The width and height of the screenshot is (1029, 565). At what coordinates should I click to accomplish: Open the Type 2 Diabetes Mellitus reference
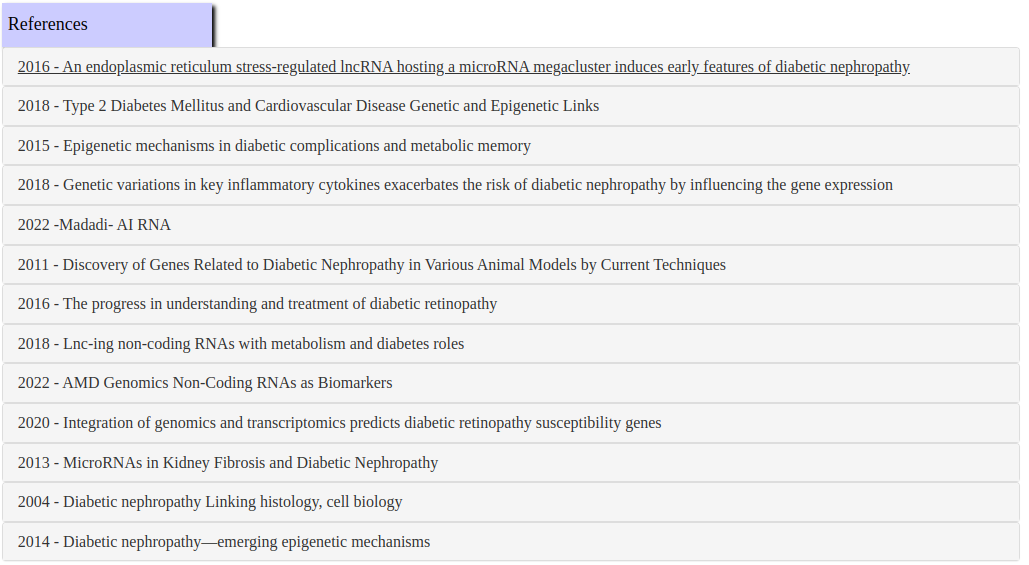click(308, 106)
